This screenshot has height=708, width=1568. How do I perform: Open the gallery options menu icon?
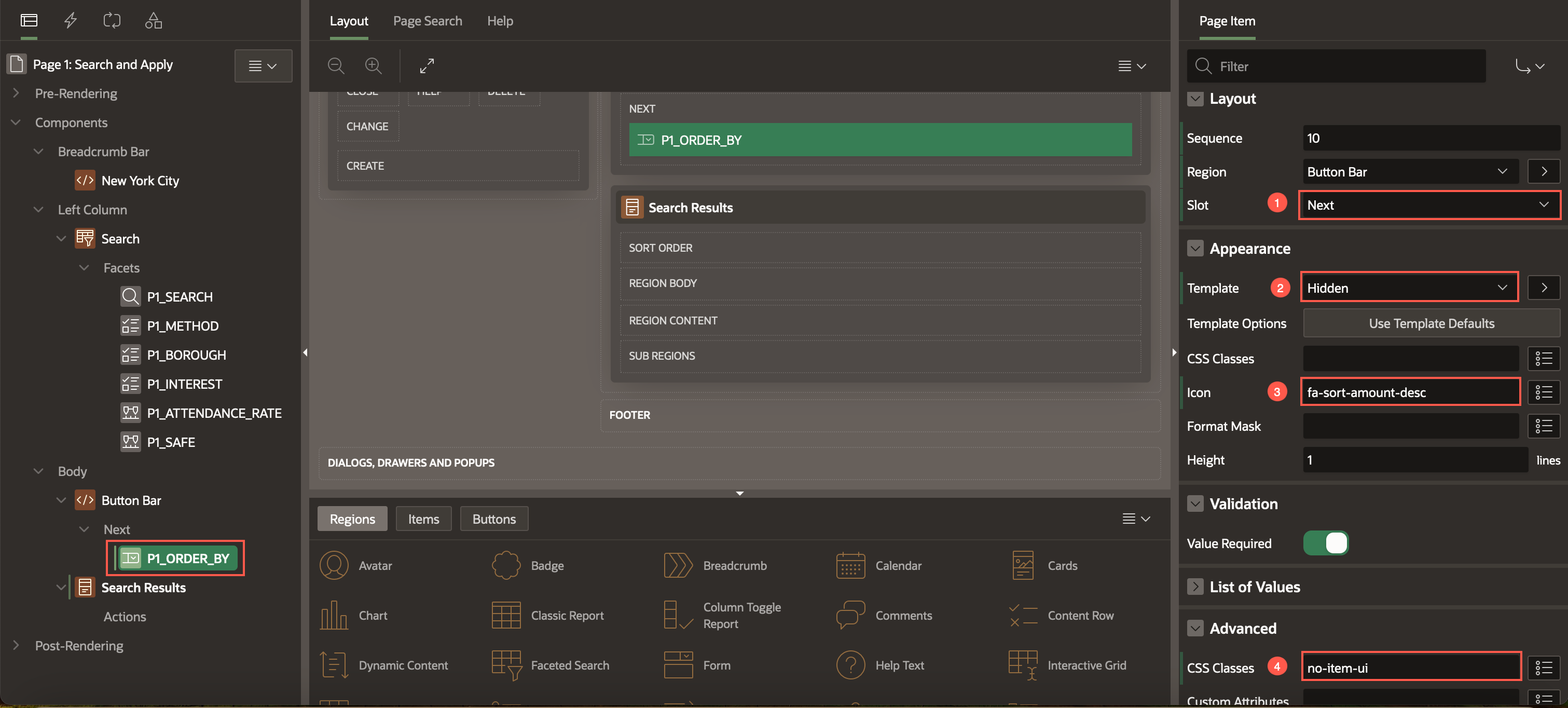pos(1136,519)
